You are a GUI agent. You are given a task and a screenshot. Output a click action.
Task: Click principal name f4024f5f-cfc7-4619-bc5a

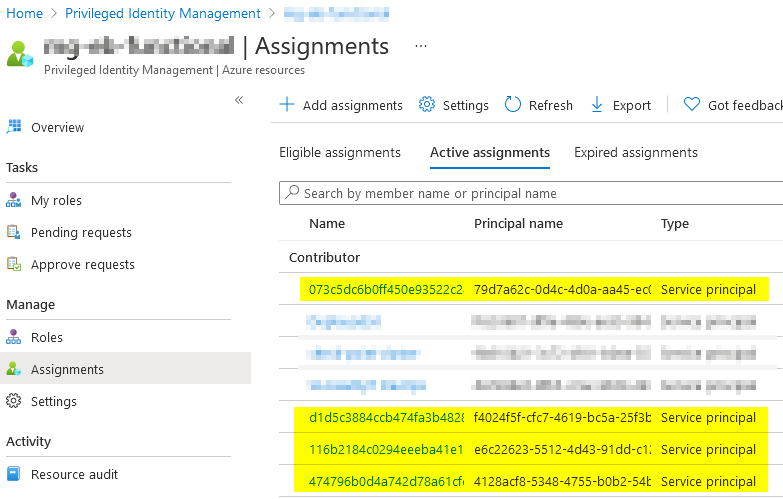[562, 417]
